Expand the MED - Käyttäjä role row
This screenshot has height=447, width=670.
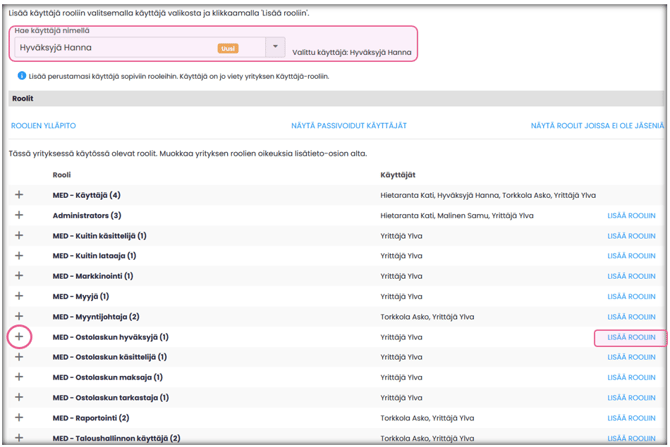pyautogui.click(x=19, y=195)
